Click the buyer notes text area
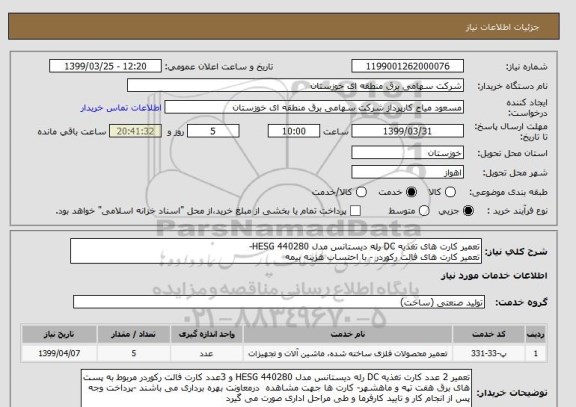This screenshot has height=407, width=576. (x=276, y=389)
